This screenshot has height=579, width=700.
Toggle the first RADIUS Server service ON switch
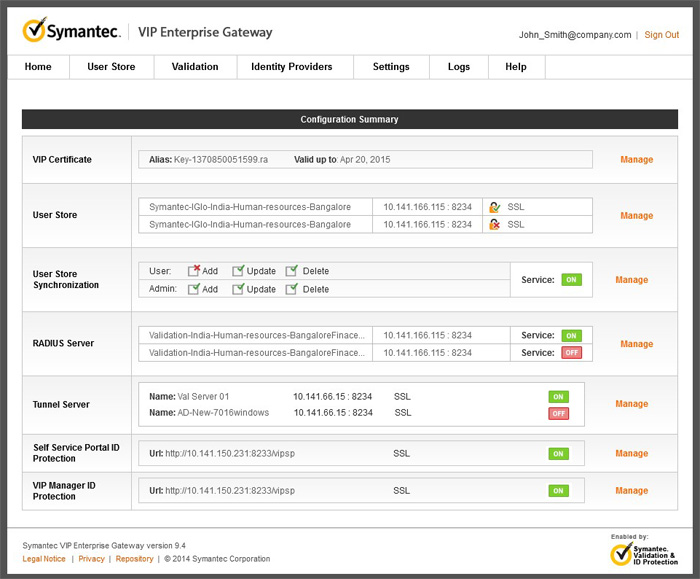571,336
